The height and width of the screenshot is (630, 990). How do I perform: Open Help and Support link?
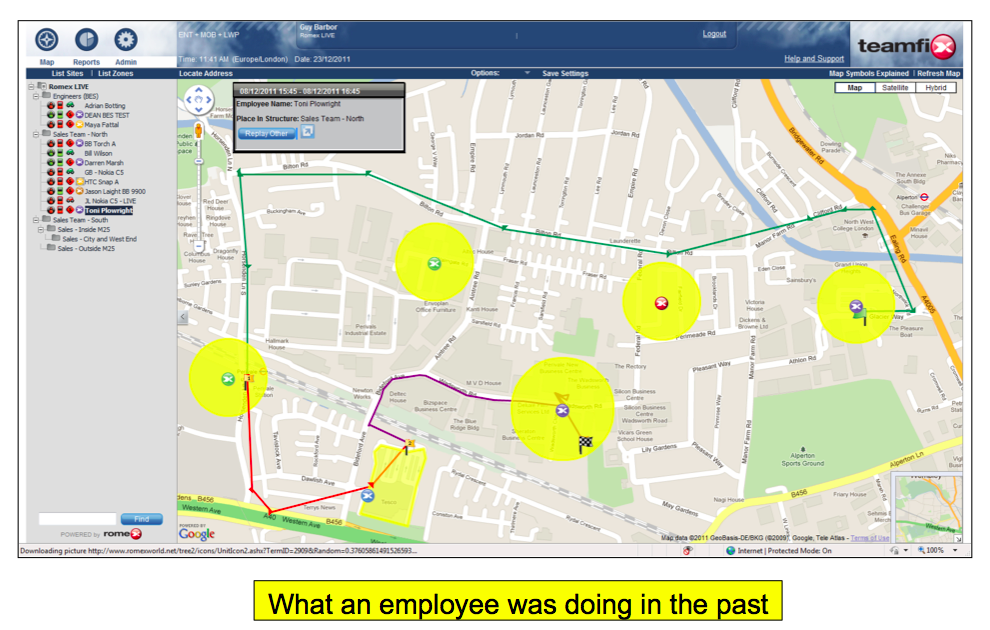pyautogui.click(x=814, y=58)
